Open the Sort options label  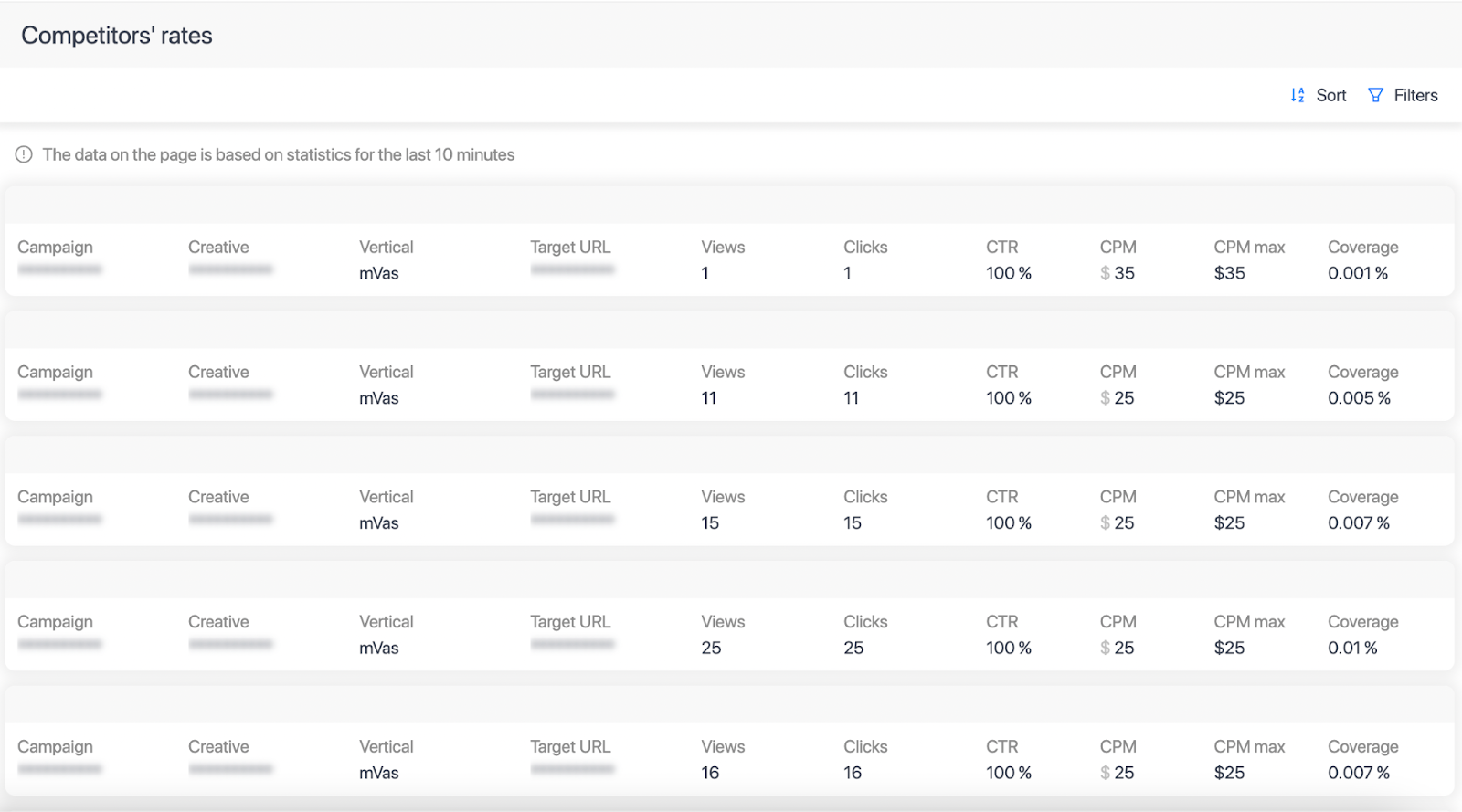pos(1330,95)
